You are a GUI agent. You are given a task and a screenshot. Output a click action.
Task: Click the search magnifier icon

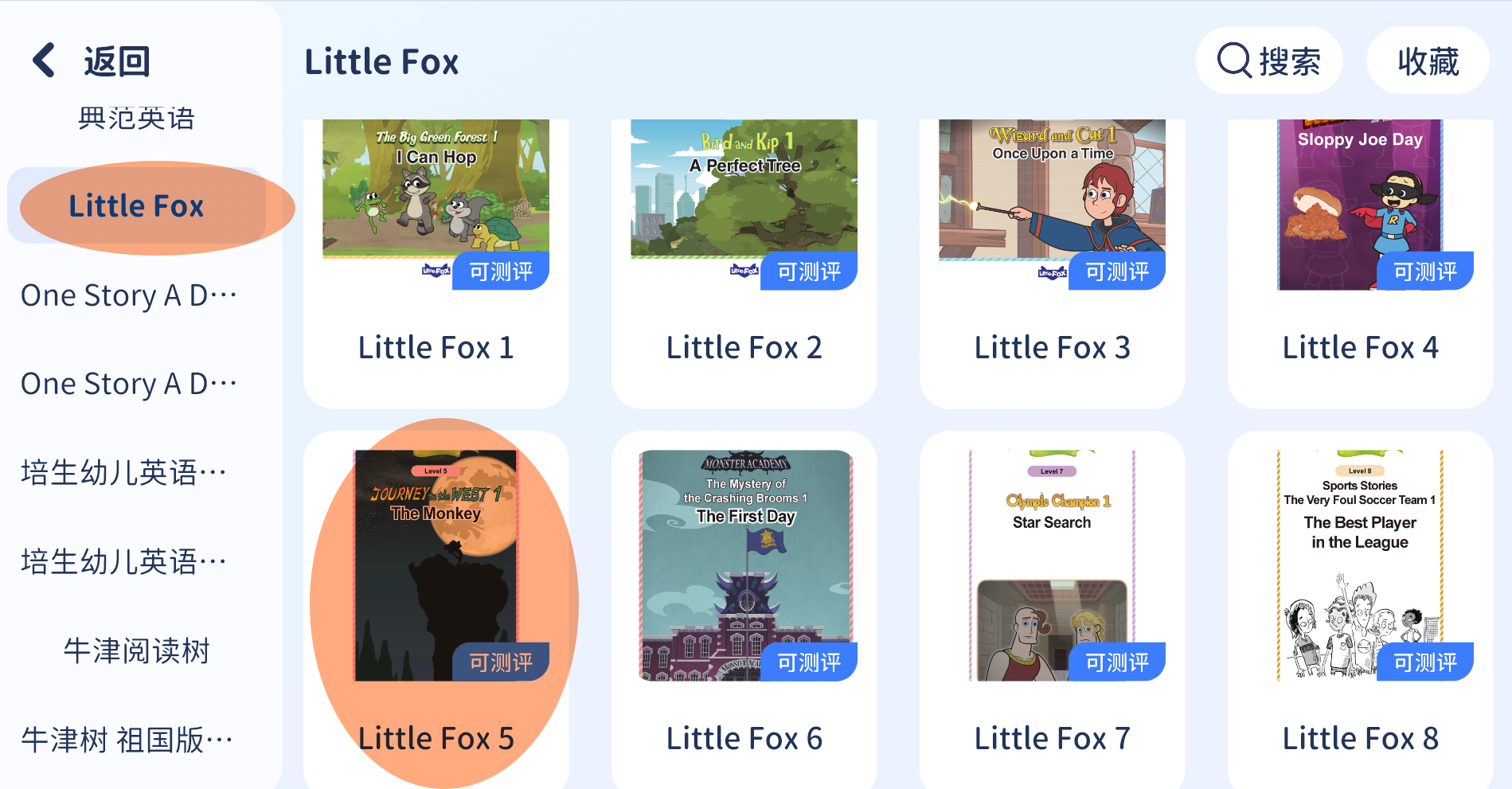pos(1235,61)
